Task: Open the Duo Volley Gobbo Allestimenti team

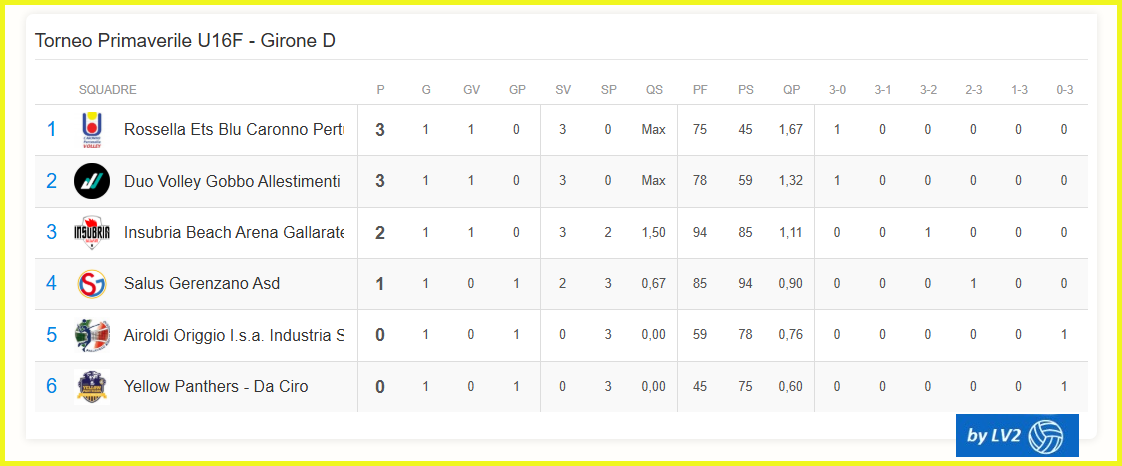Action: tap(232, 181)
